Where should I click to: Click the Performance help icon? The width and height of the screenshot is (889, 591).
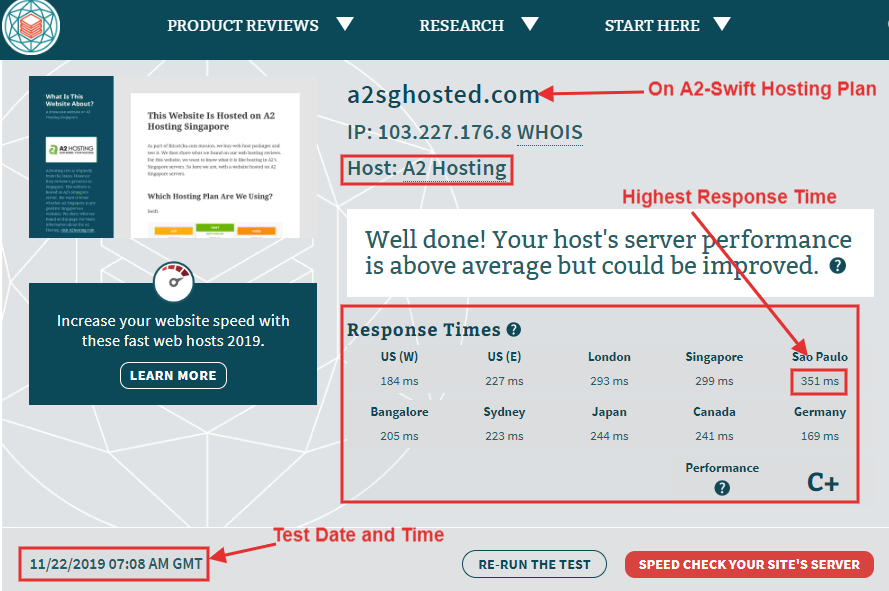point(722,488)
